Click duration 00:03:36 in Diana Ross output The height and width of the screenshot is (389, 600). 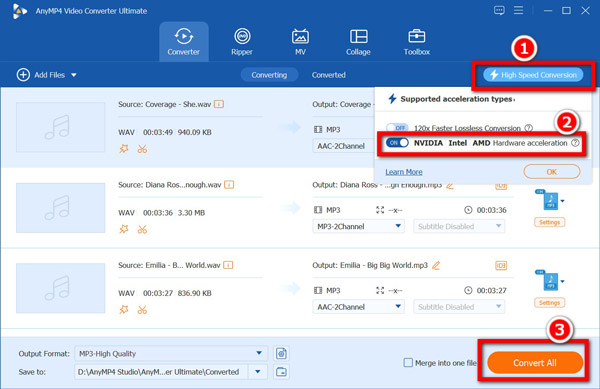(x=491, y=210)
